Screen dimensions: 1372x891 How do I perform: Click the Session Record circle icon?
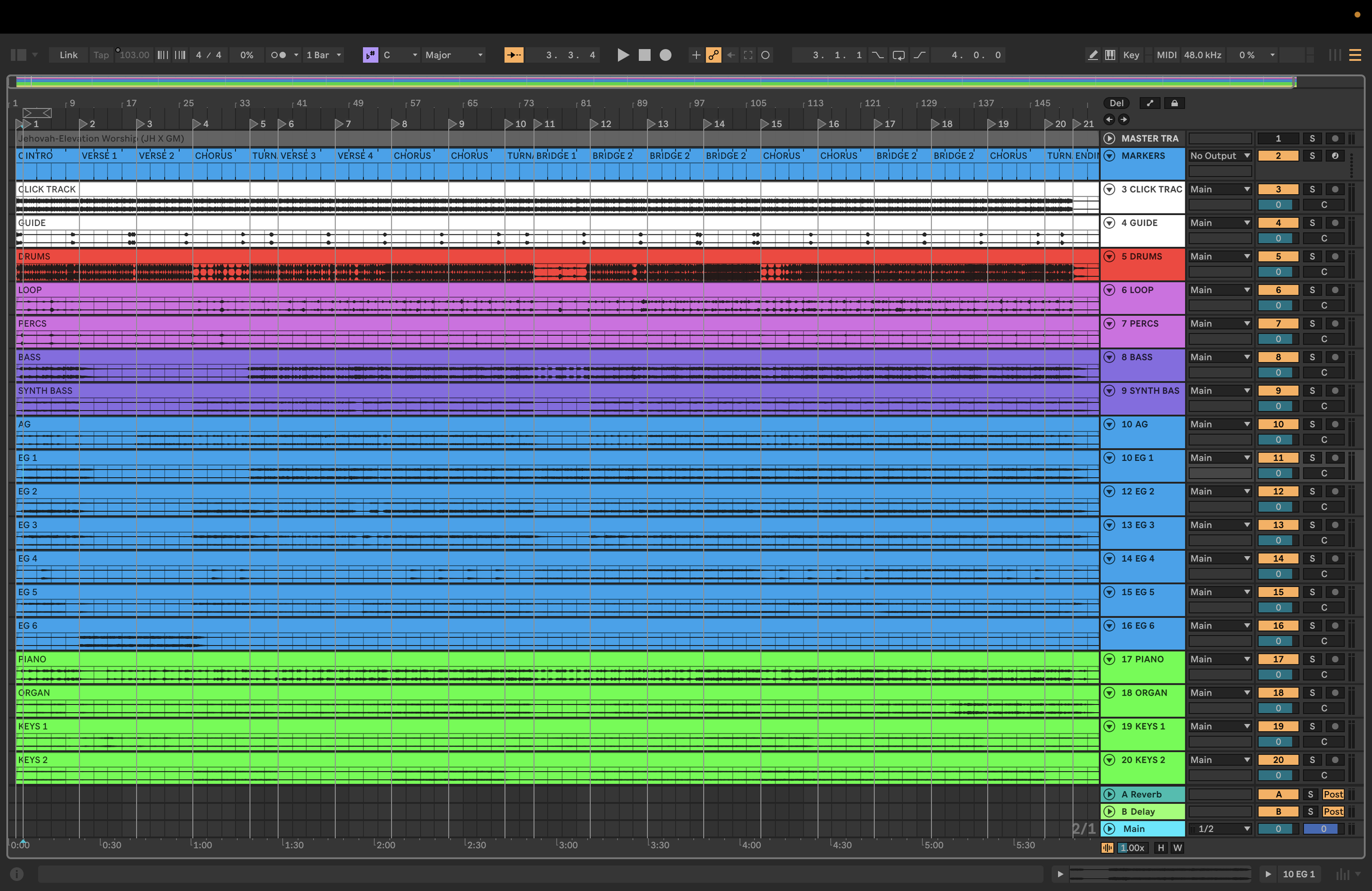pos(765,55)
